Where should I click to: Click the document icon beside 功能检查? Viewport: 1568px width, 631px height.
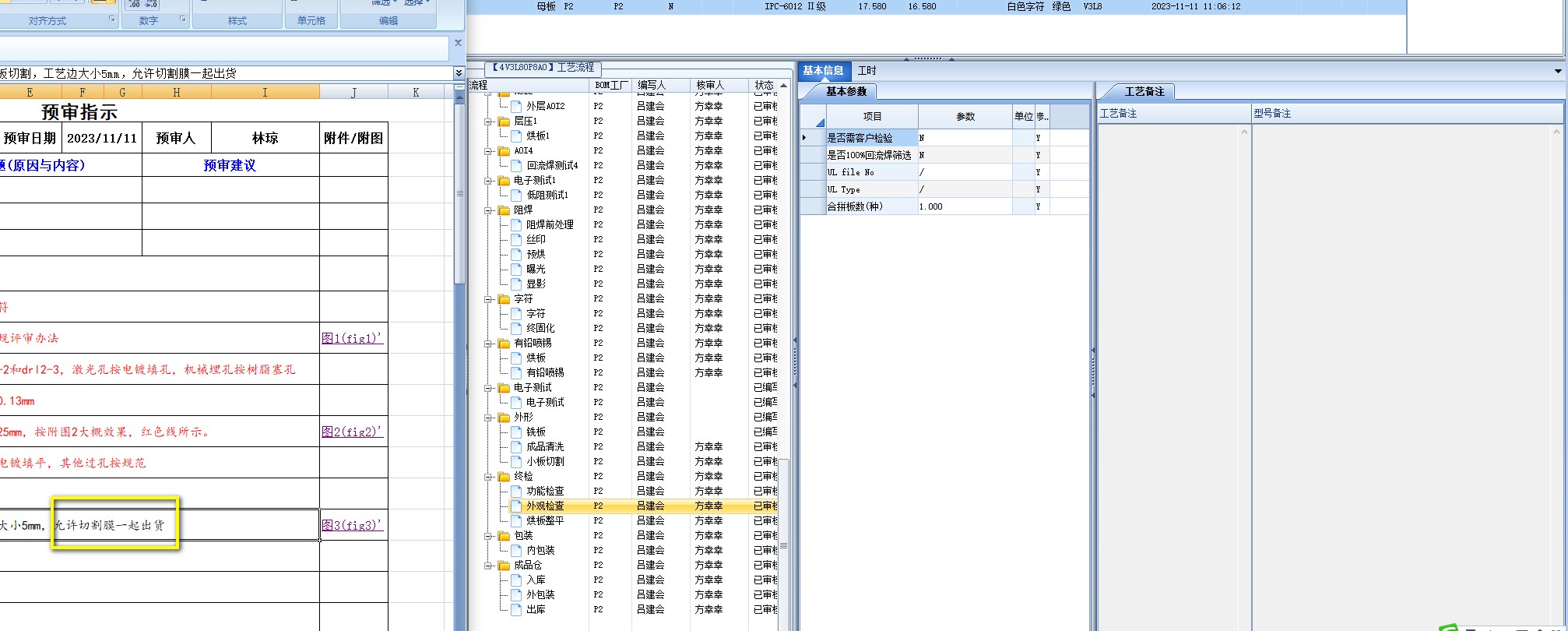click(516, 491)
